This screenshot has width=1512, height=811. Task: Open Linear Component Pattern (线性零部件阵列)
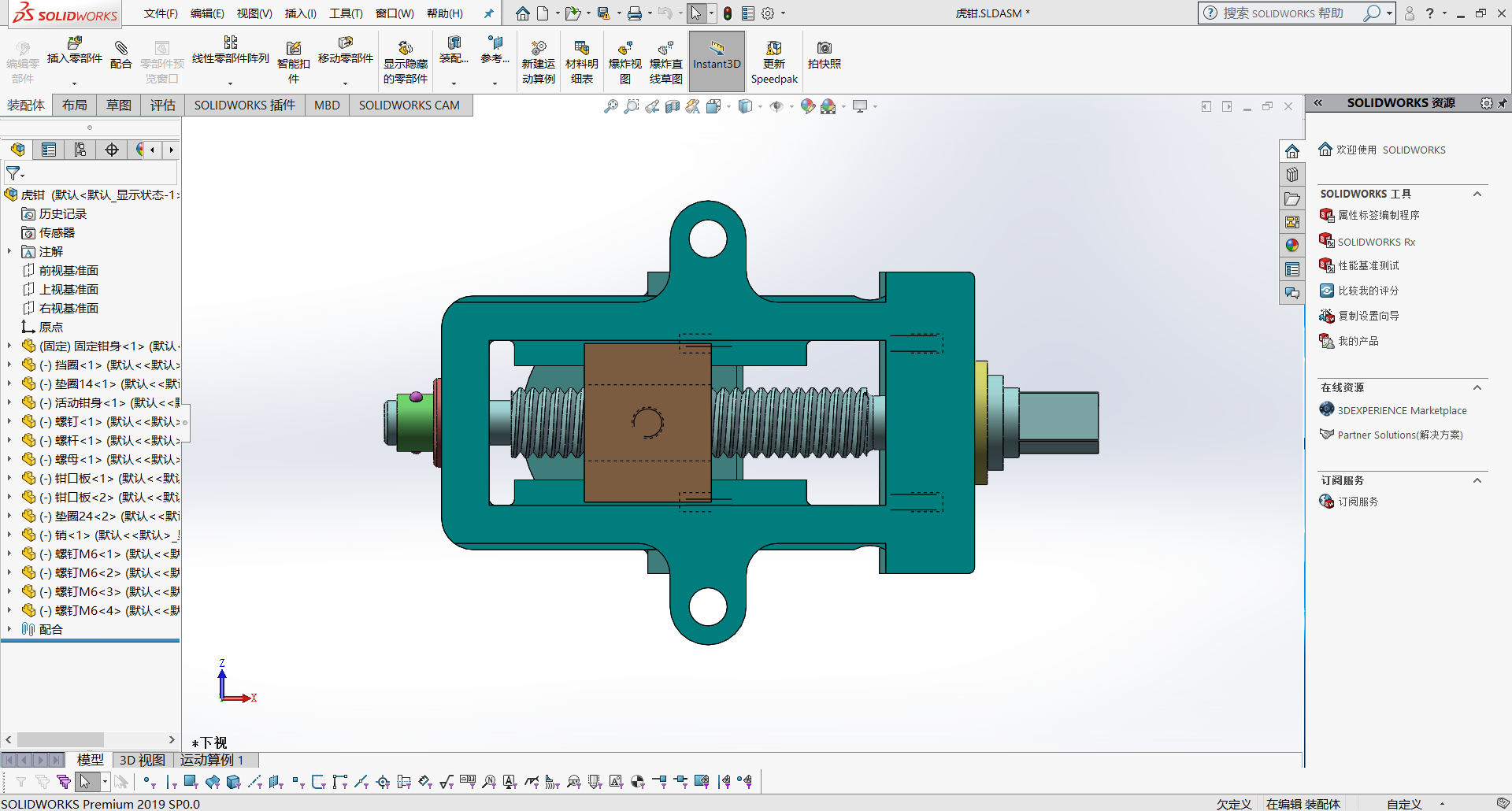pyautogui.click(x=230, y=50)
